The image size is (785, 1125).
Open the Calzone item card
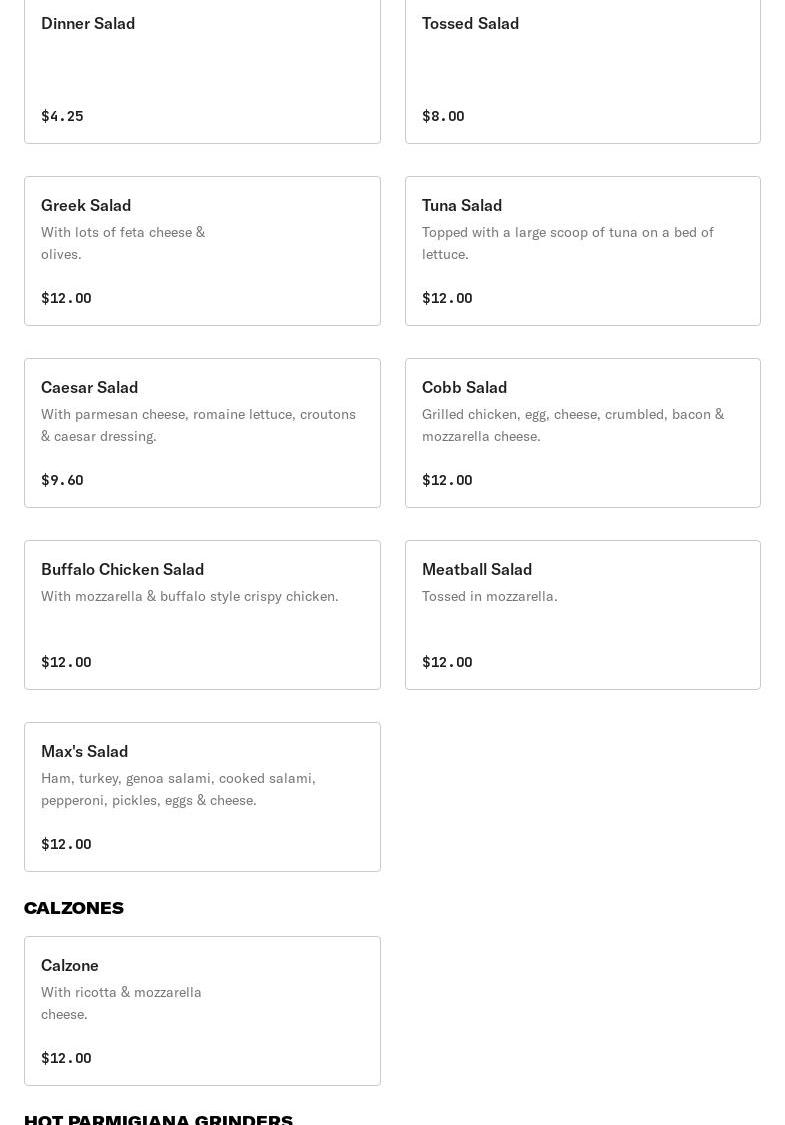coord(202,1011)
